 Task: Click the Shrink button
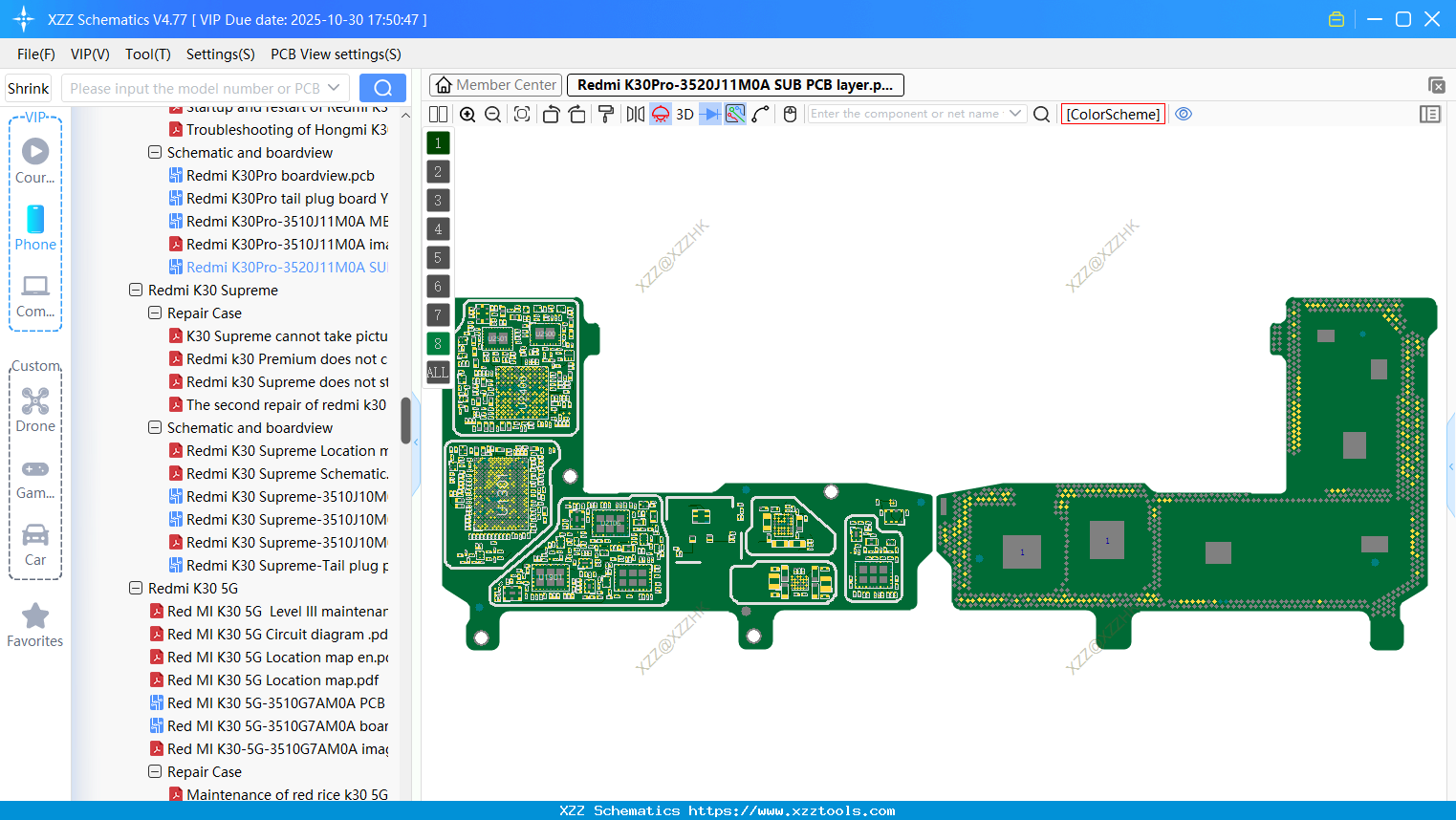28,87
